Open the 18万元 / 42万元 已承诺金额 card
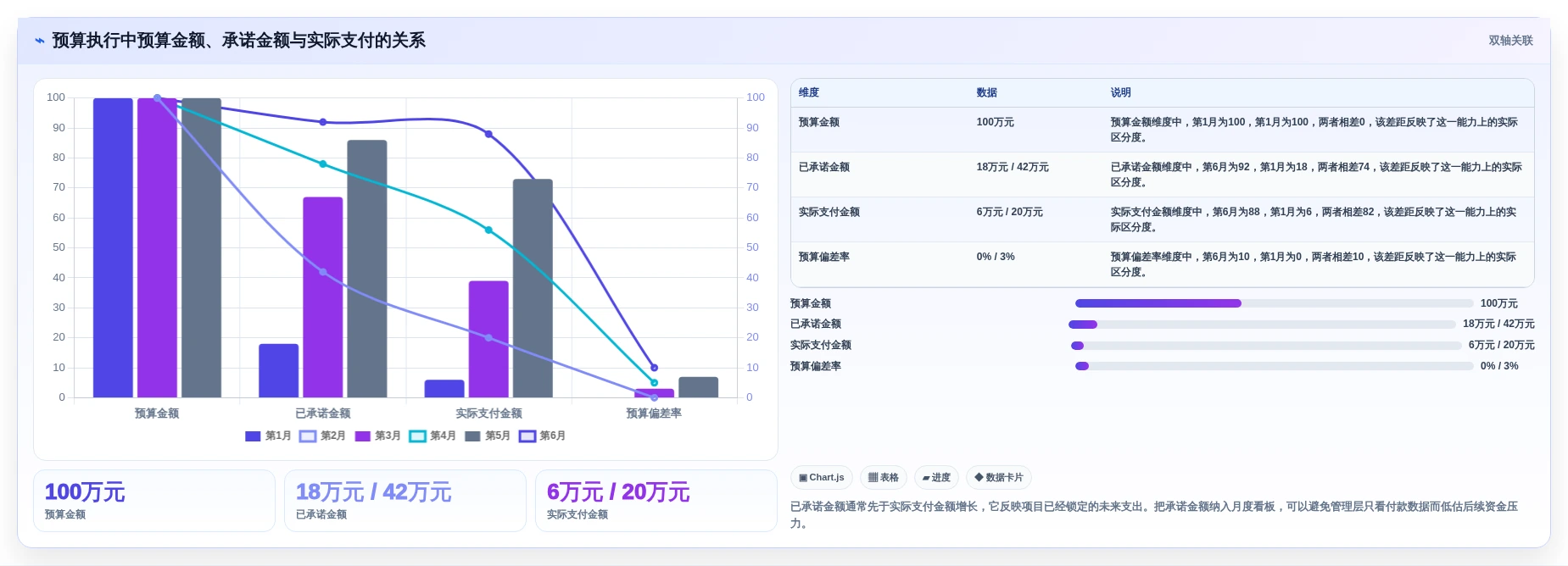The image size is (1568, 566). [x=405, y=501]
